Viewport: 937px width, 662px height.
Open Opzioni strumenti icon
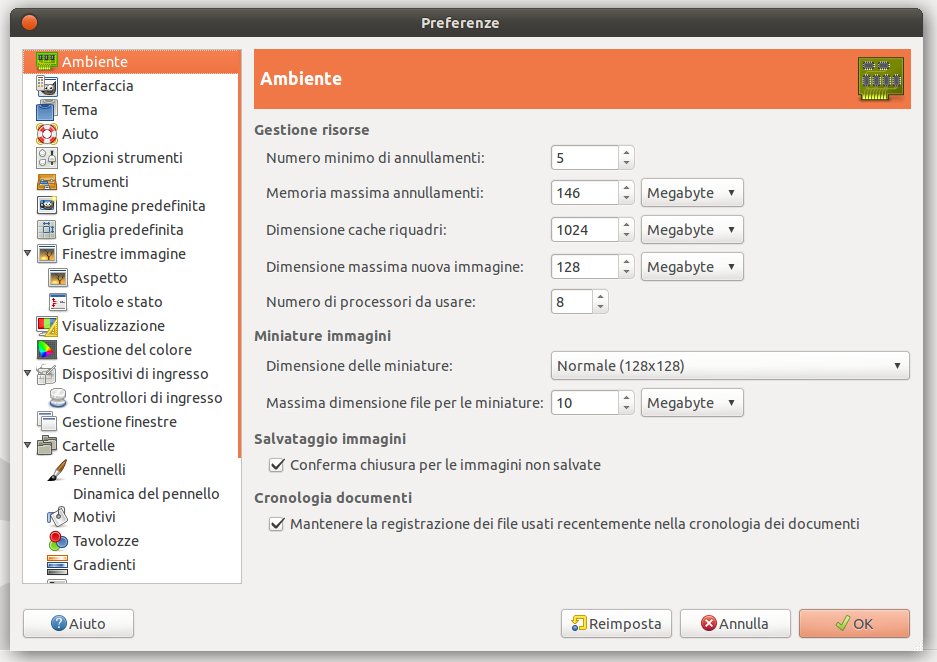(x=47, y=158)
